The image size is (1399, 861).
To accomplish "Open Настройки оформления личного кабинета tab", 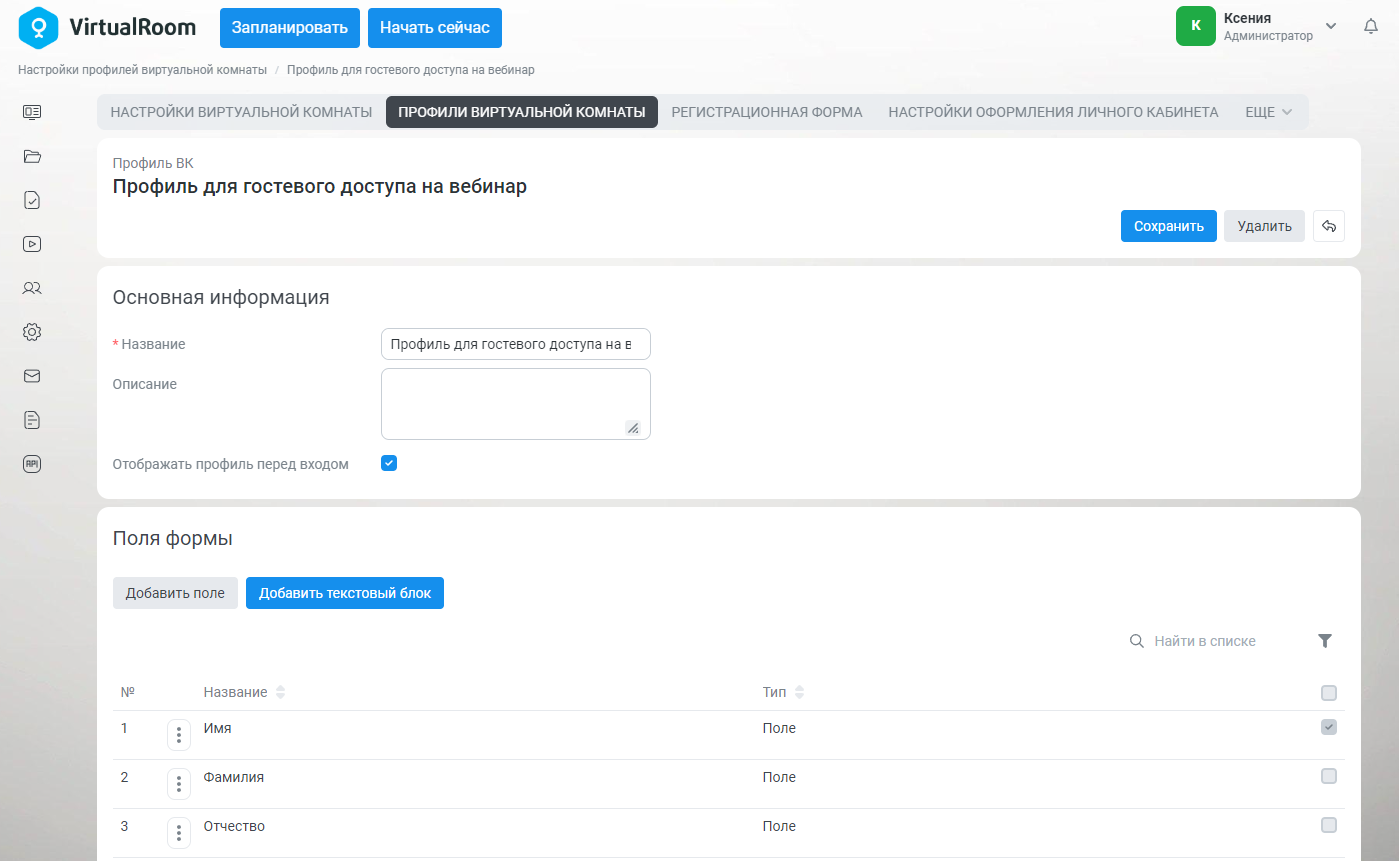I will click(x=1053, y=112).
